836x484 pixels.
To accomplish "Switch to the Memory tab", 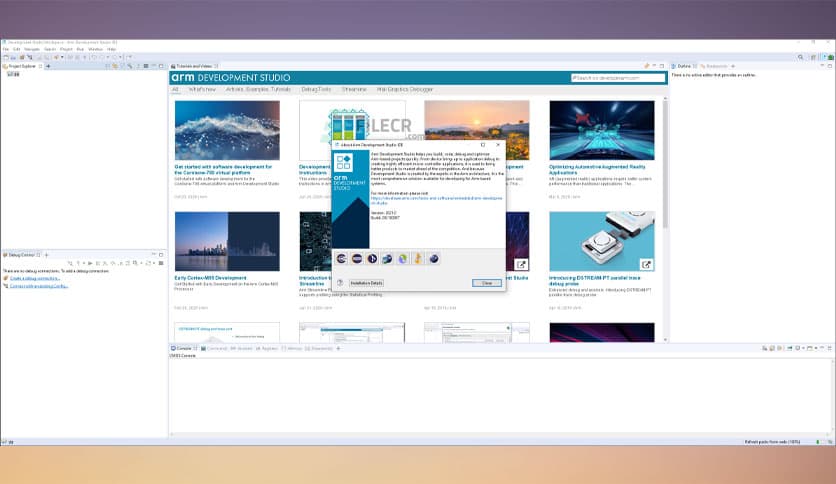I will [x=294, y=349].
